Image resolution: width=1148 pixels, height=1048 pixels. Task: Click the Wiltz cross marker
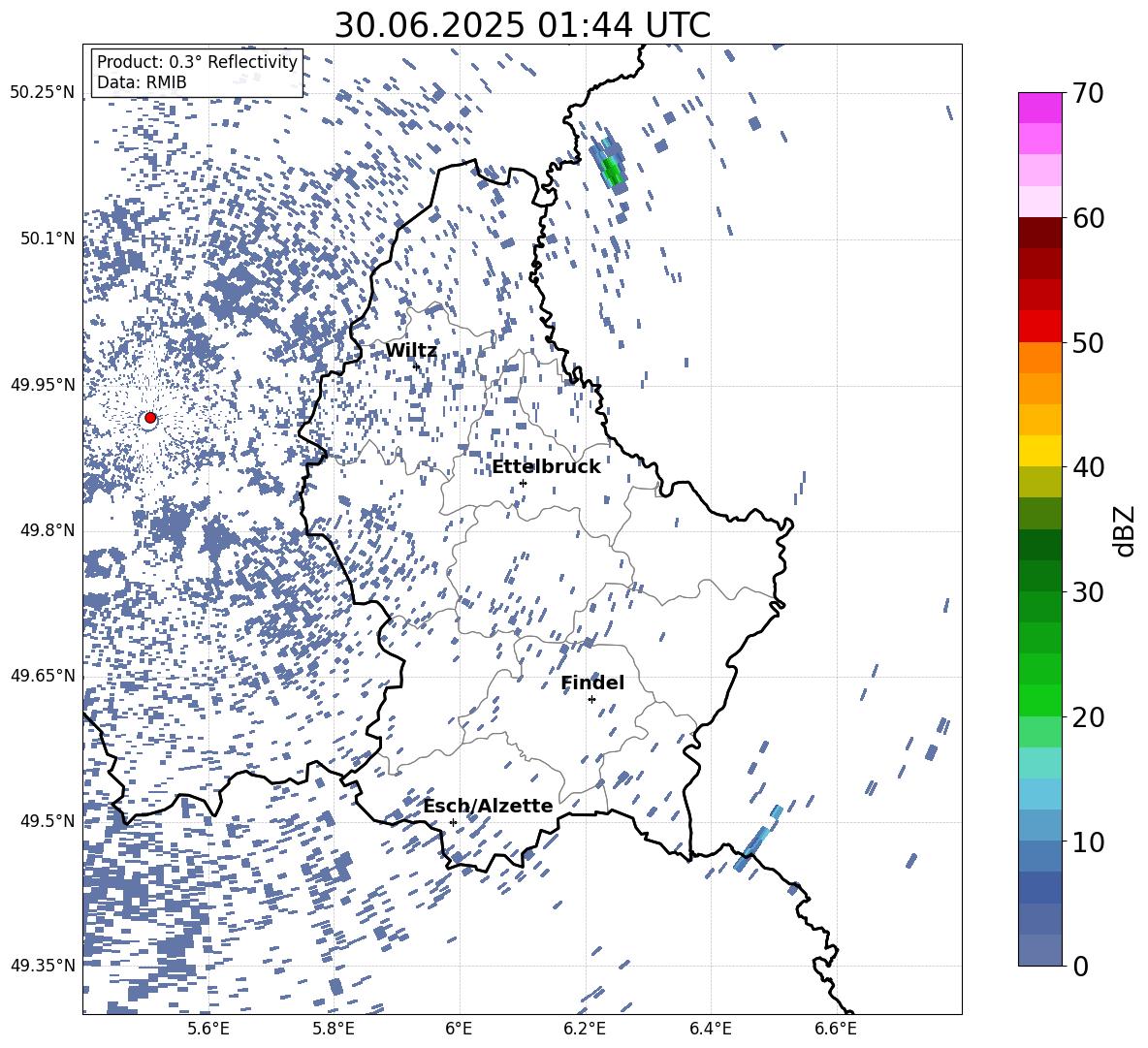tap(416, 365)
